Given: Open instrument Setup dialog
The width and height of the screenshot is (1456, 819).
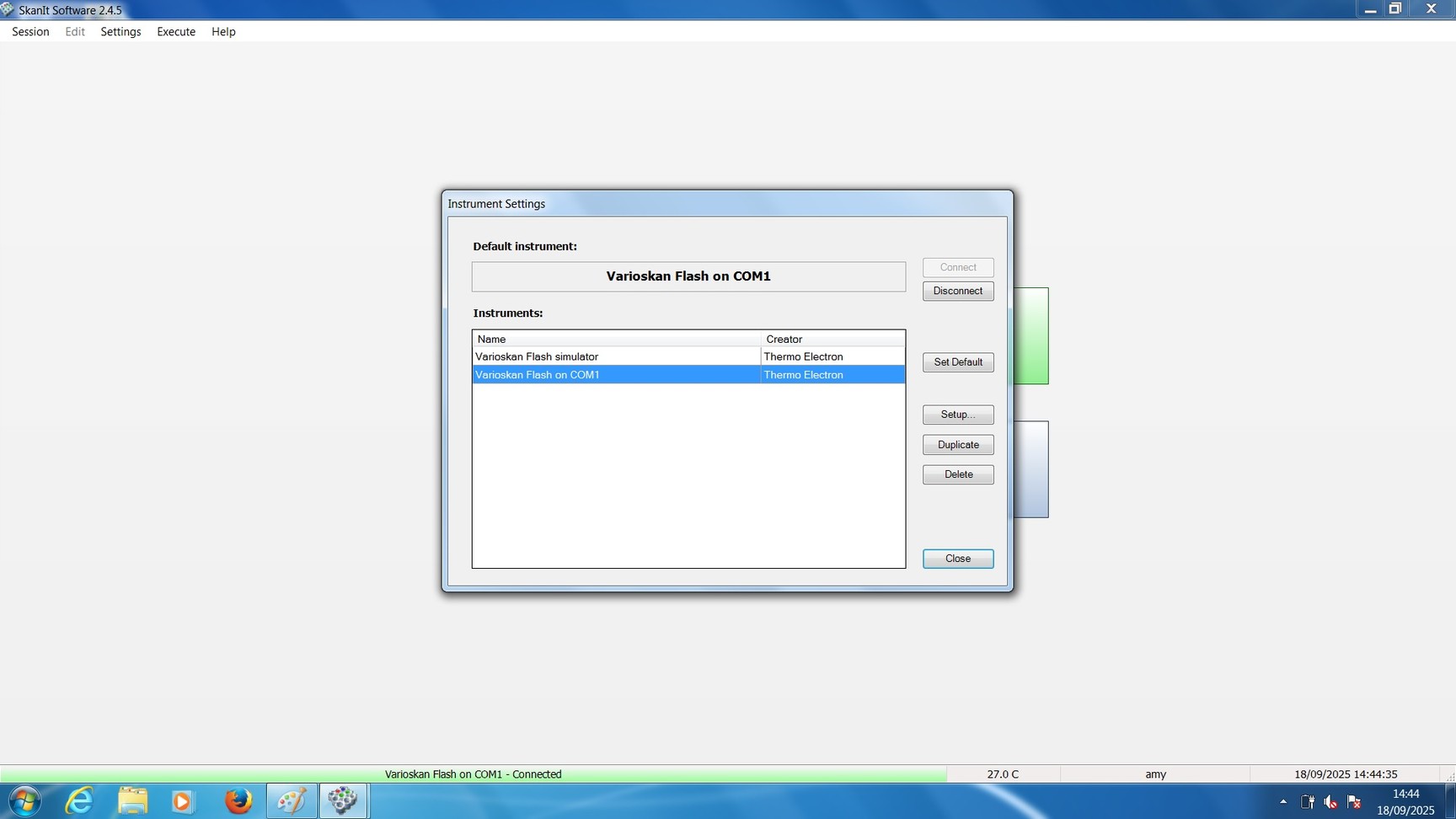Looking at the screenshot, I should [x=958, y=415].
